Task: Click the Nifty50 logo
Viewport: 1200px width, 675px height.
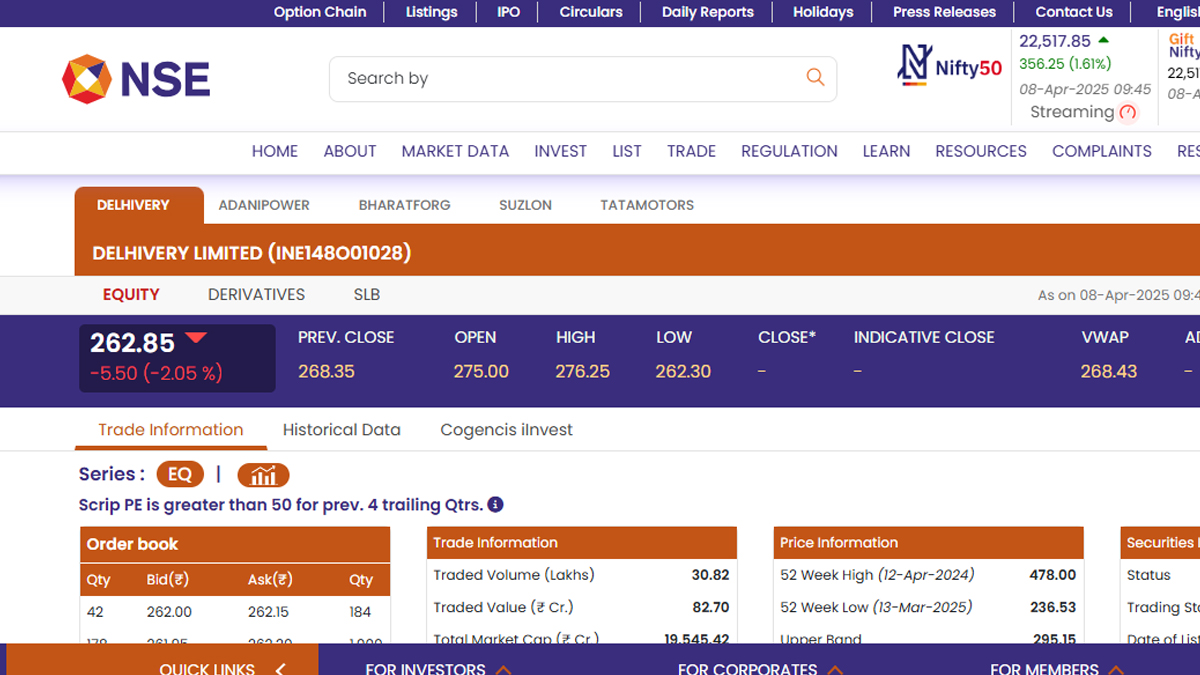Action: [x=949, y=66]
